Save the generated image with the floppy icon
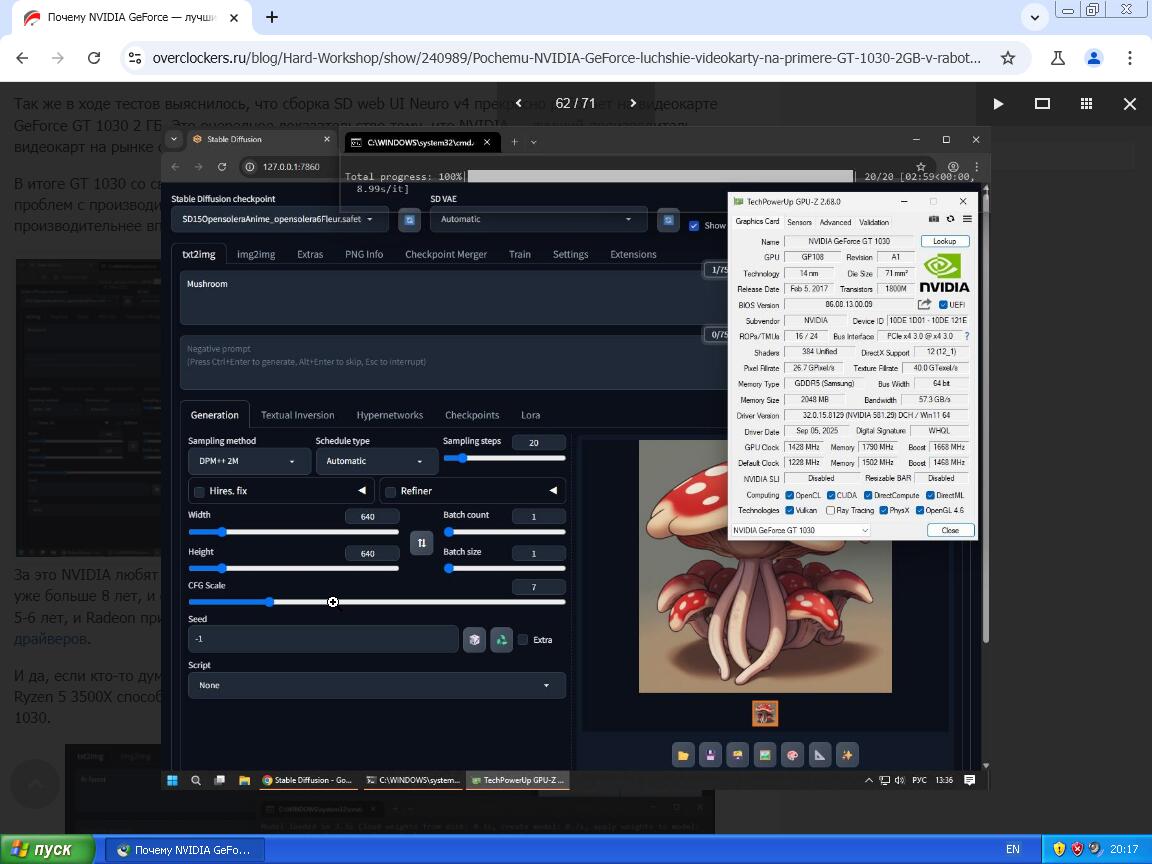Screen dimensions: 1152x864 click(710, 755)
